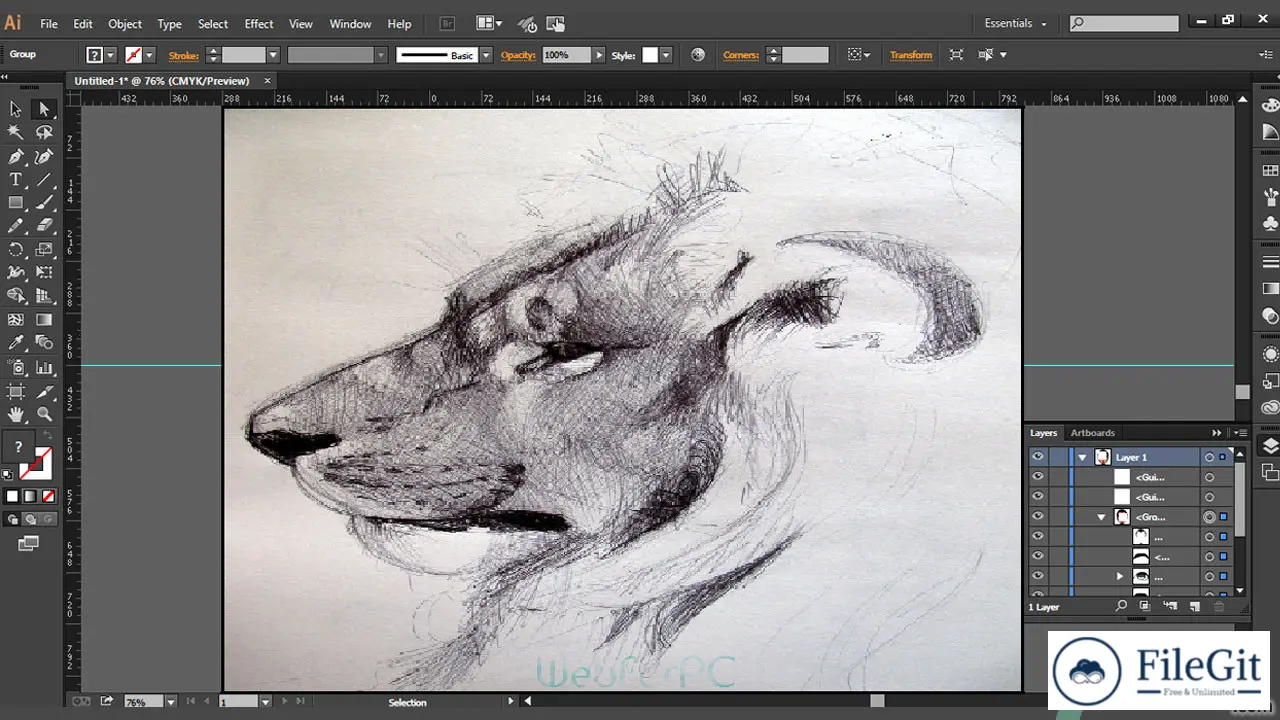Hide Layer 1 with its eye icon
This screenshot has height=720, width=1280.
pyautogui.click(x=1037, y=457)
